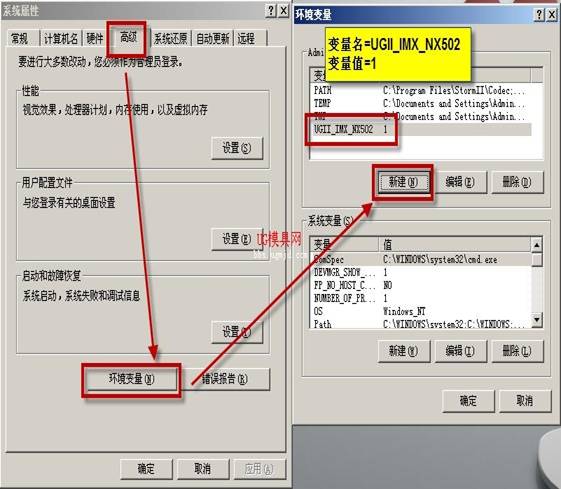Image resolution: width=561 pixels, height=489 pixels.
Task: Confirm 系统属性 dialog with 确定
Action: tap(146, 469)
